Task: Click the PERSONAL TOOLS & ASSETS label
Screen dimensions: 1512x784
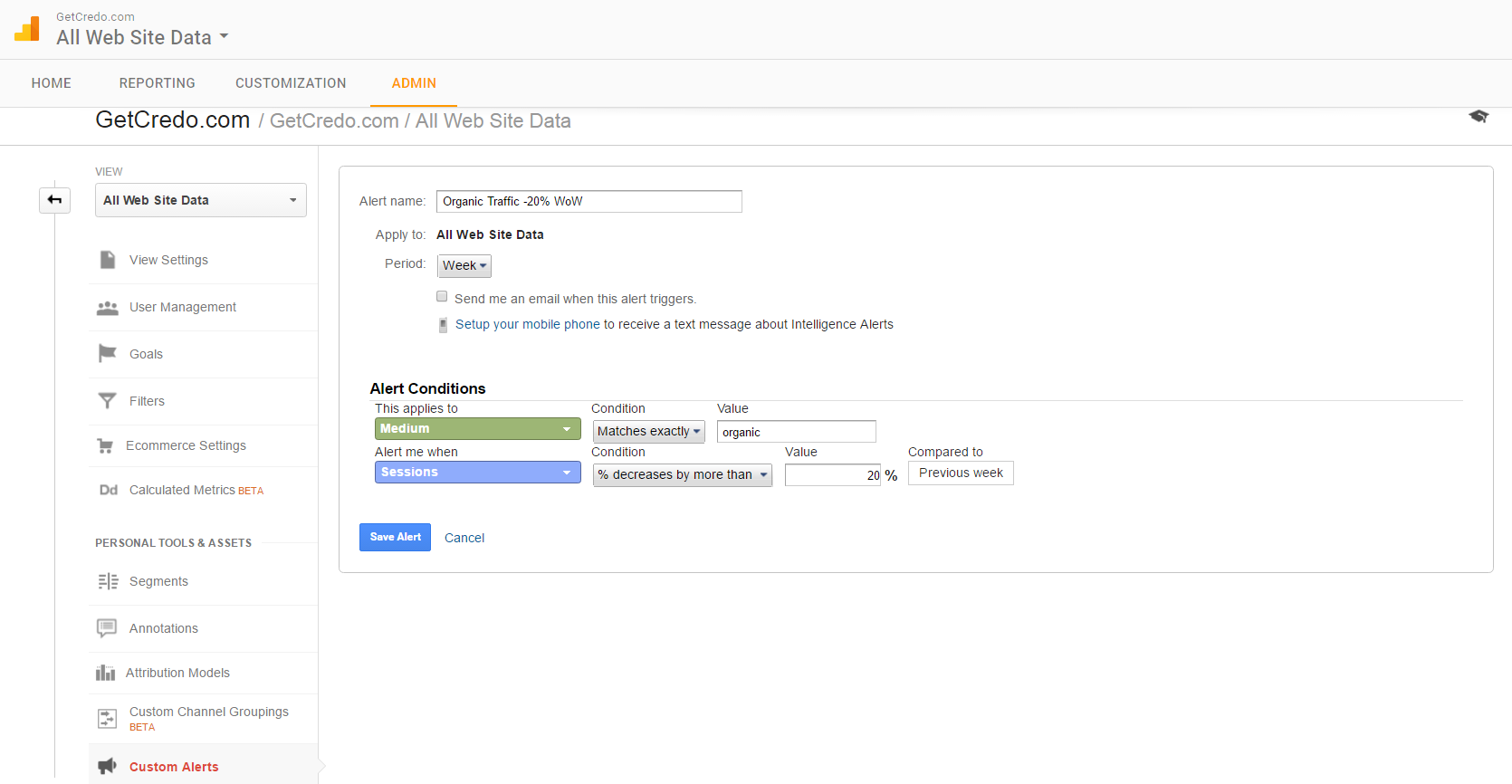Action: [174, 543]
